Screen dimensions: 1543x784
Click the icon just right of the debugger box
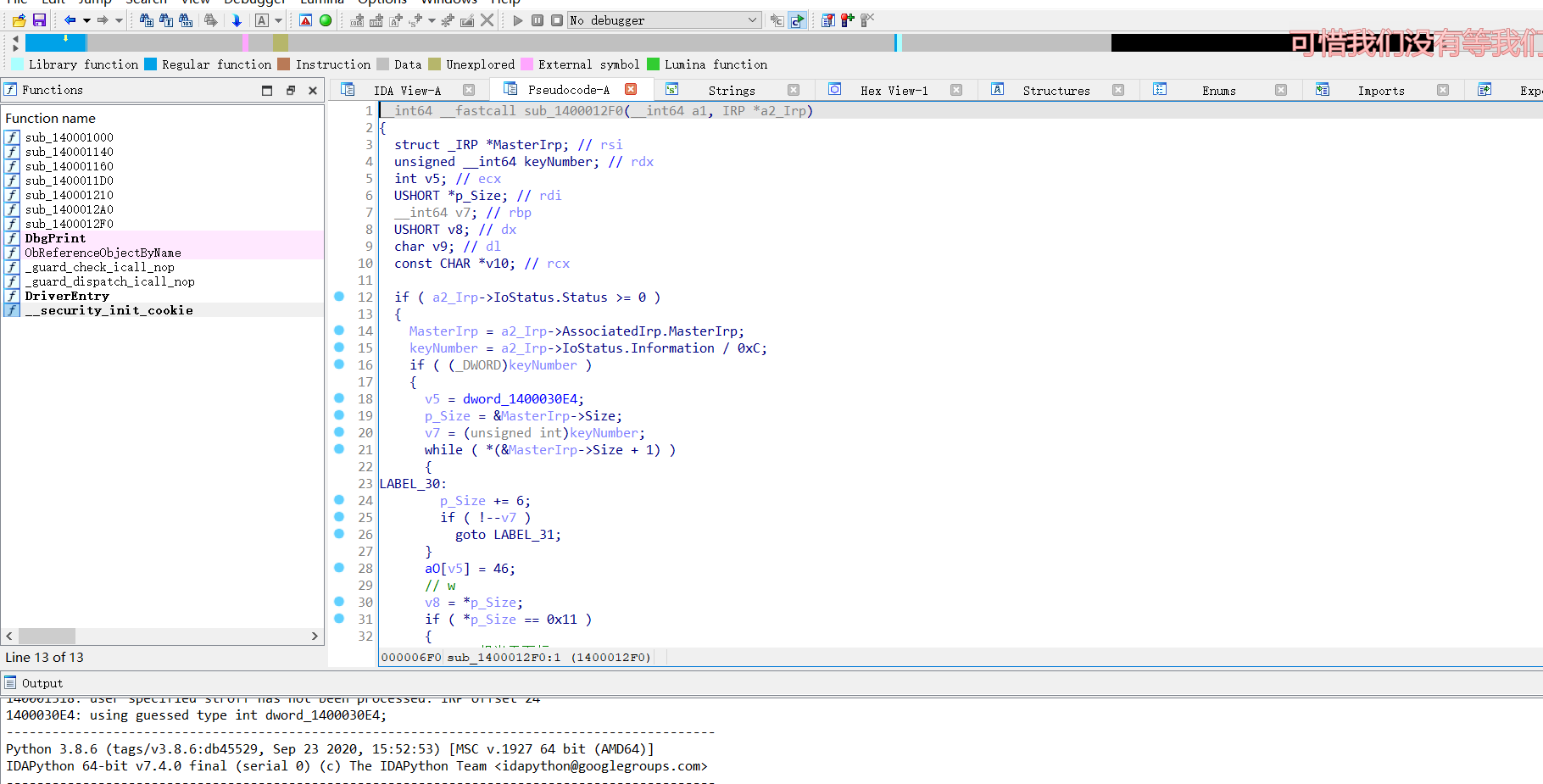(x=777, y=20)
